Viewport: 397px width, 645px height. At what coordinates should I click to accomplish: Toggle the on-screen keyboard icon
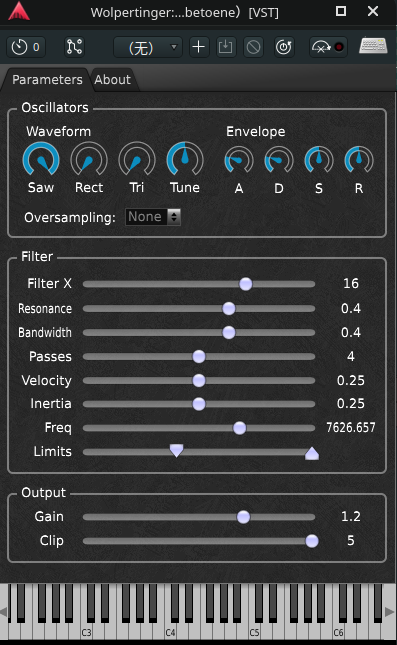pos(373,46)
